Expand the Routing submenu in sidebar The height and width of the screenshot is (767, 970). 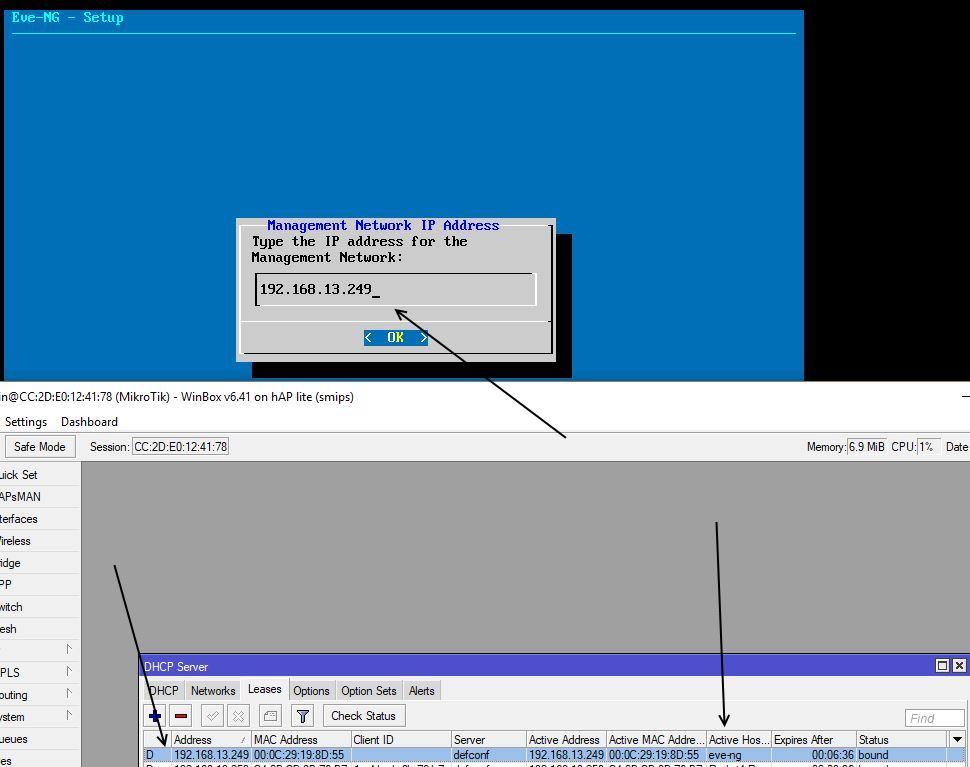pyautogui.click(x=68, y=694)
